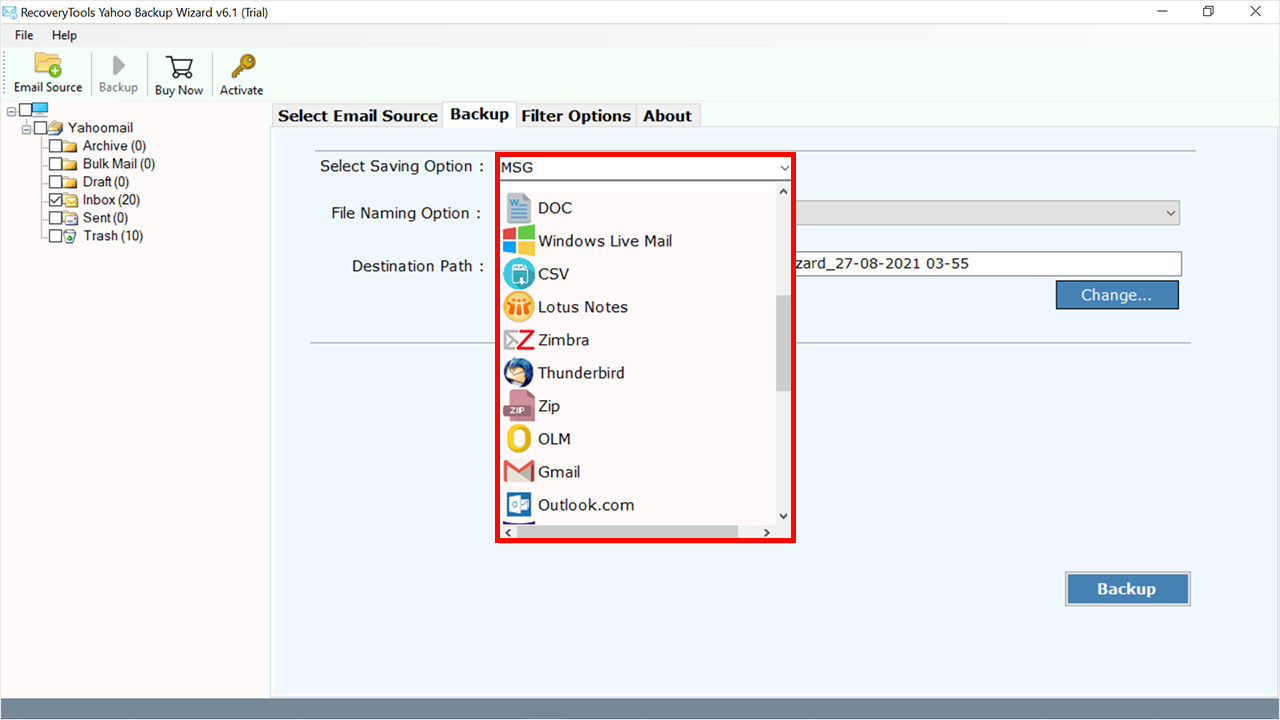The width and height of the screenshot is (1280, 720).
Task: Switch to the About tab
Action: 667,116
